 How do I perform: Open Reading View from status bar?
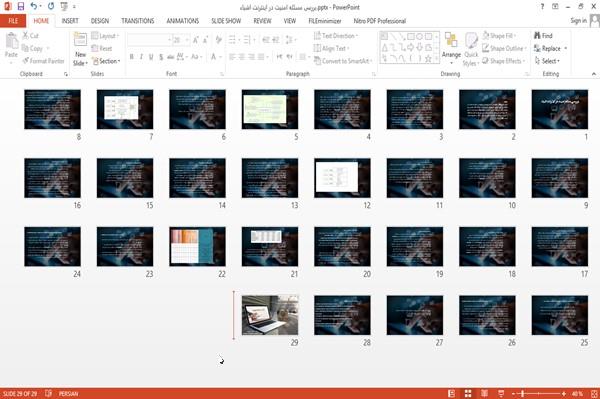tap(484, 394)
